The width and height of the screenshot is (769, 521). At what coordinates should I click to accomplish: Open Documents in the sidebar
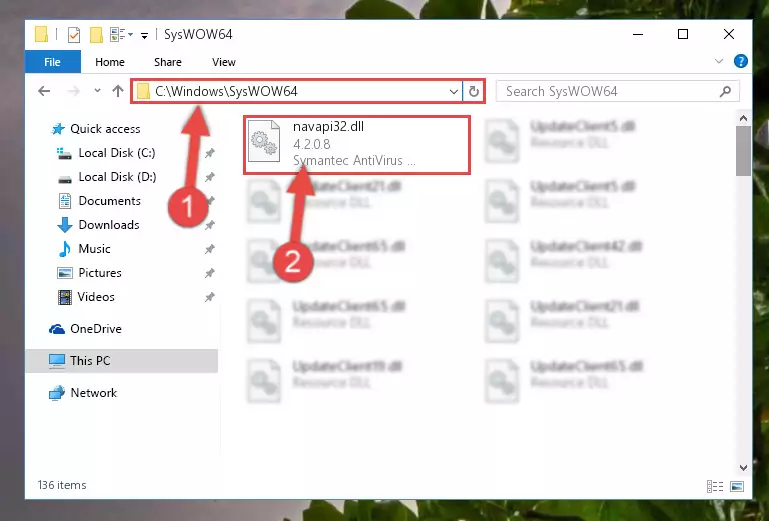(x=109, y=201)
